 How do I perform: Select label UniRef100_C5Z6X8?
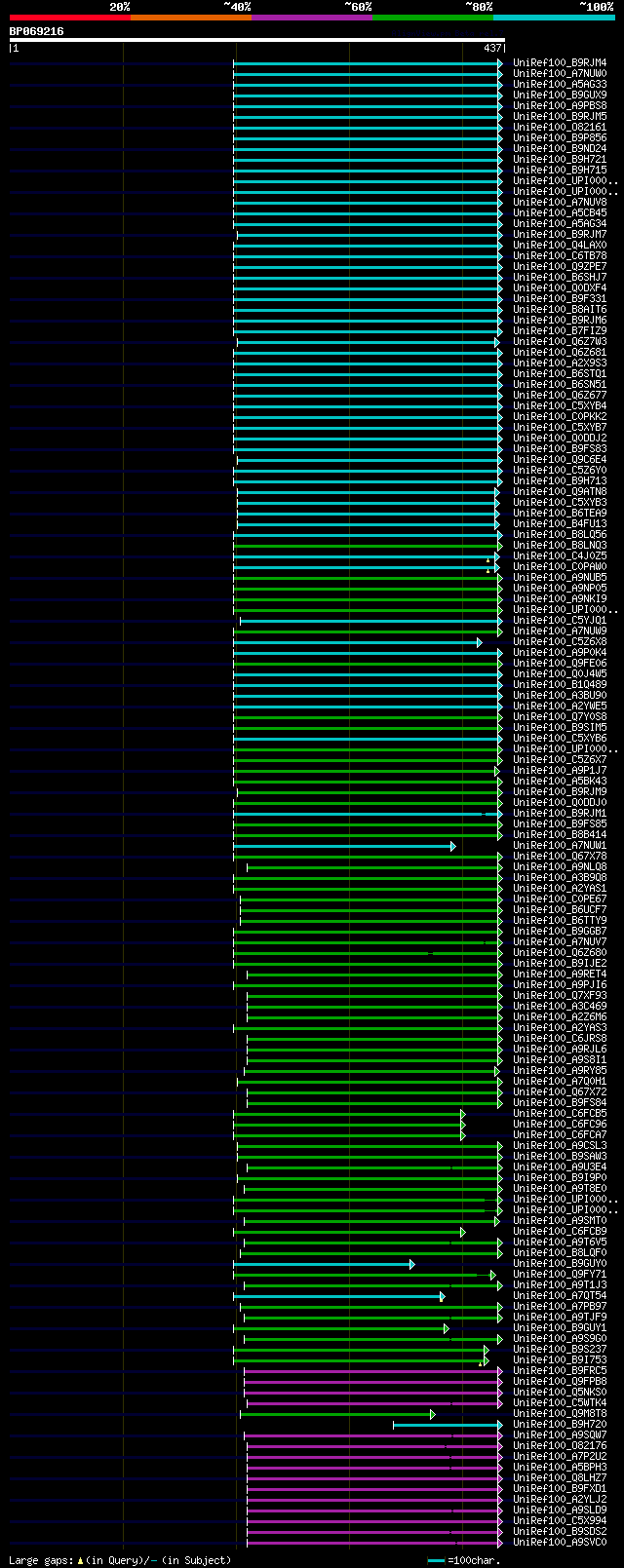tap(560, 642)
